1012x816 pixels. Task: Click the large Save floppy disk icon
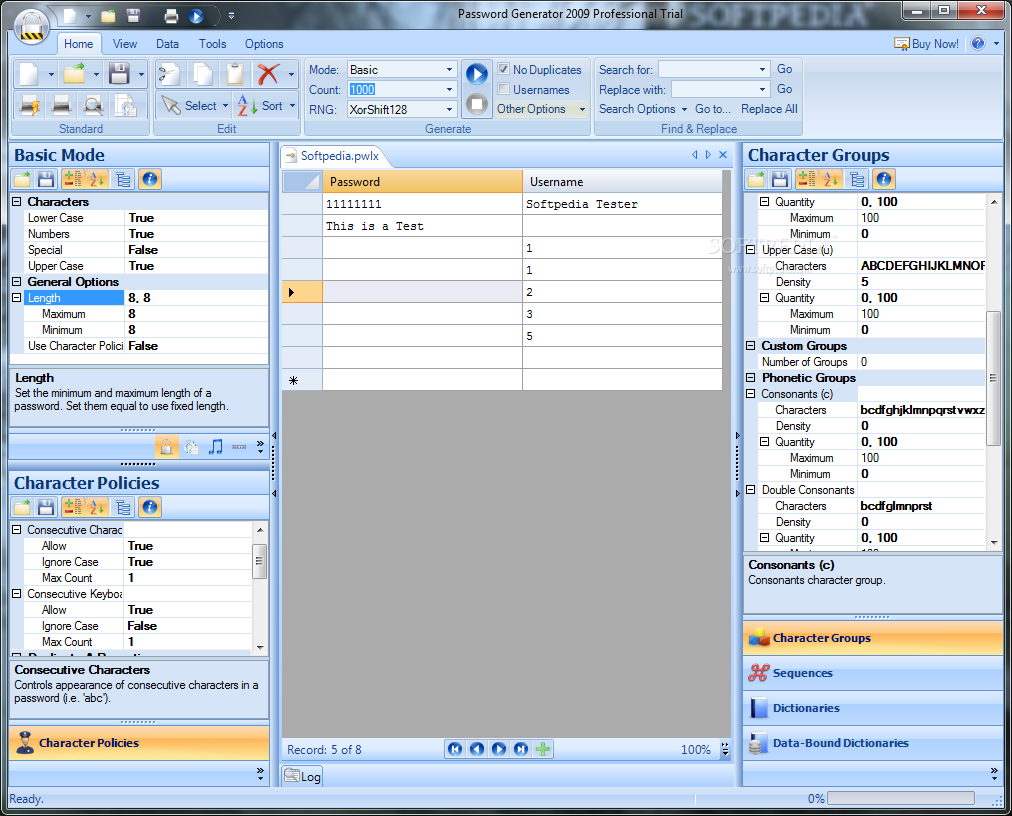pyautogui.click(x=119, y=74)
